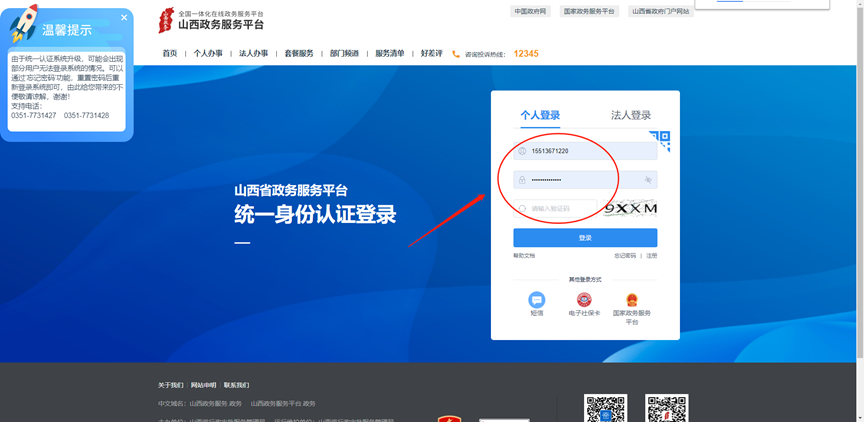Visit the 中国政府网 link
This screenshot has height=422, width=864.
pos(531,11)
